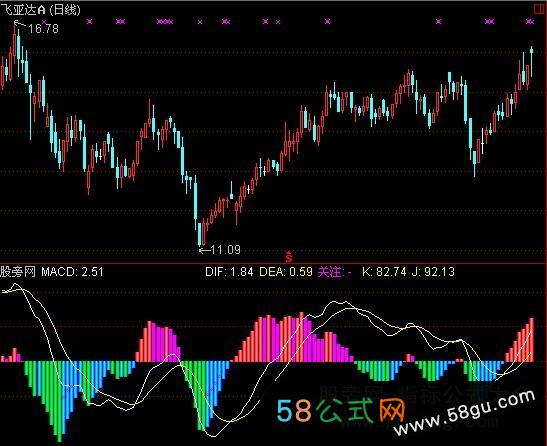Viewport: 547px width, 446px height.
Task: Click the K: 82.74 readout
Action: (x=384, y=272)
